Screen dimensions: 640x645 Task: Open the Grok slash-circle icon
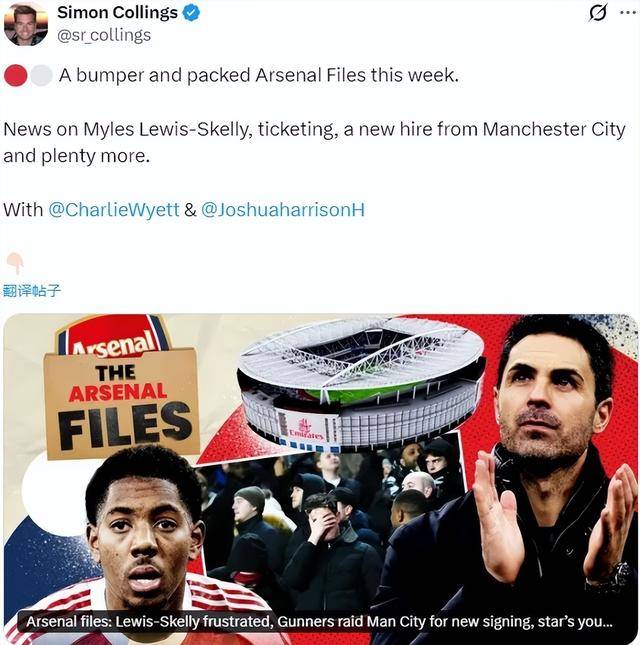tap(597, 13)
